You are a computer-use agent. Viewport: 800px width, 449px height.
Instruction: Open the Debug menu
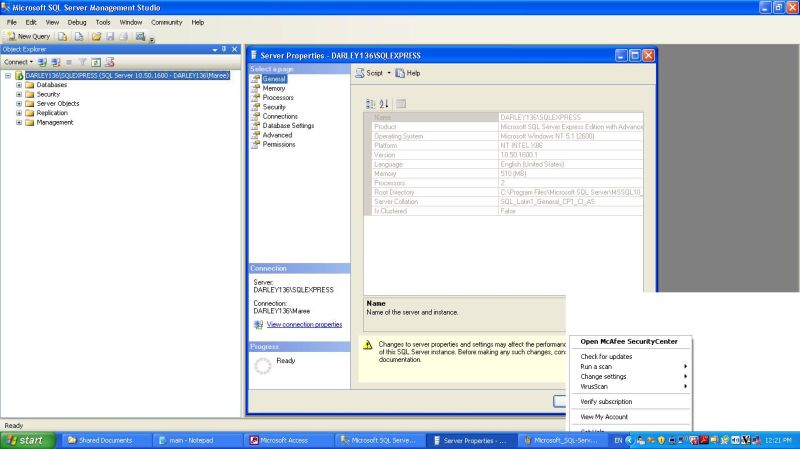(77, 22)
